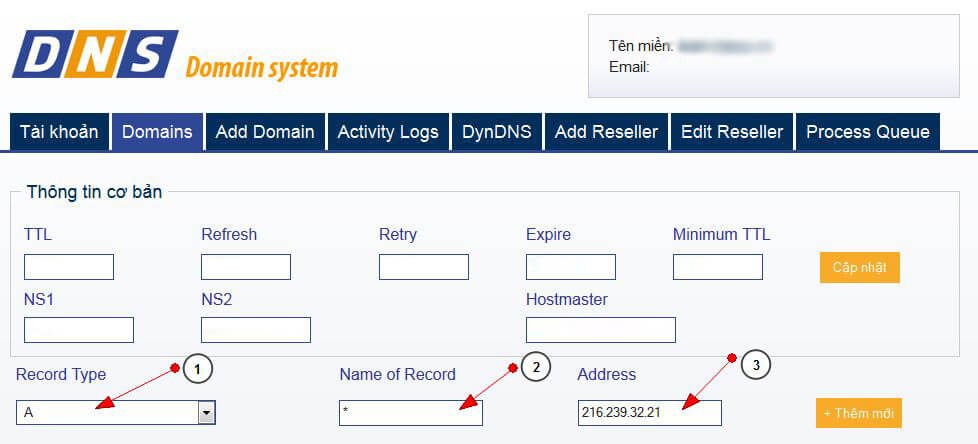
Task: Select the Hostmaster input box
Action: 601,330
